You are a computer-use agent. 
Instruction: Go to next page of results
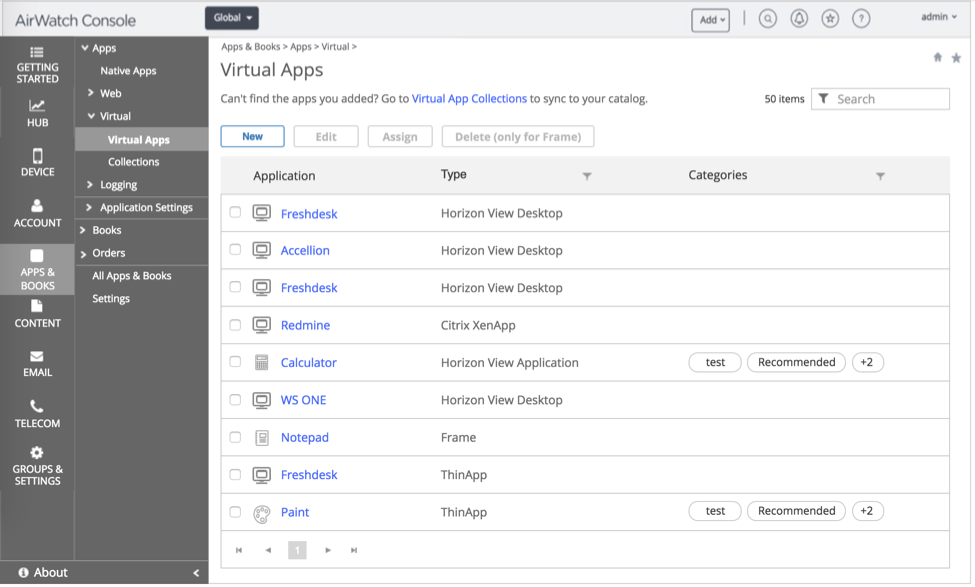click(328, 550)
